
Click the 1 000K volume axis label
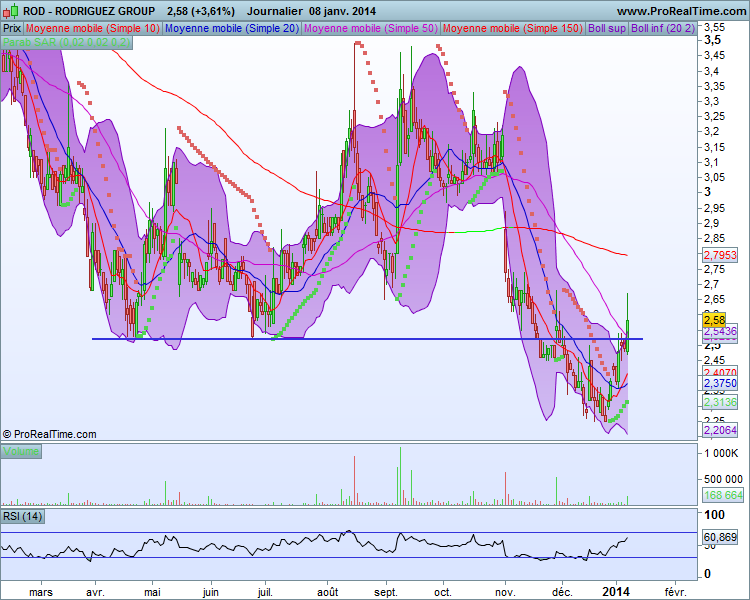(x=721, y=453)
